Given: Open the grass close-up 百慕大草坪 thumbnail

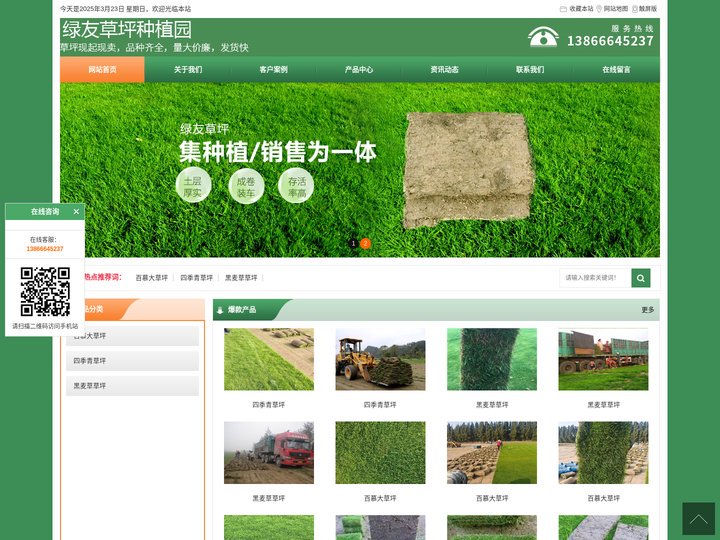Looking at the screenshot, I should click(x=380, y=452).
